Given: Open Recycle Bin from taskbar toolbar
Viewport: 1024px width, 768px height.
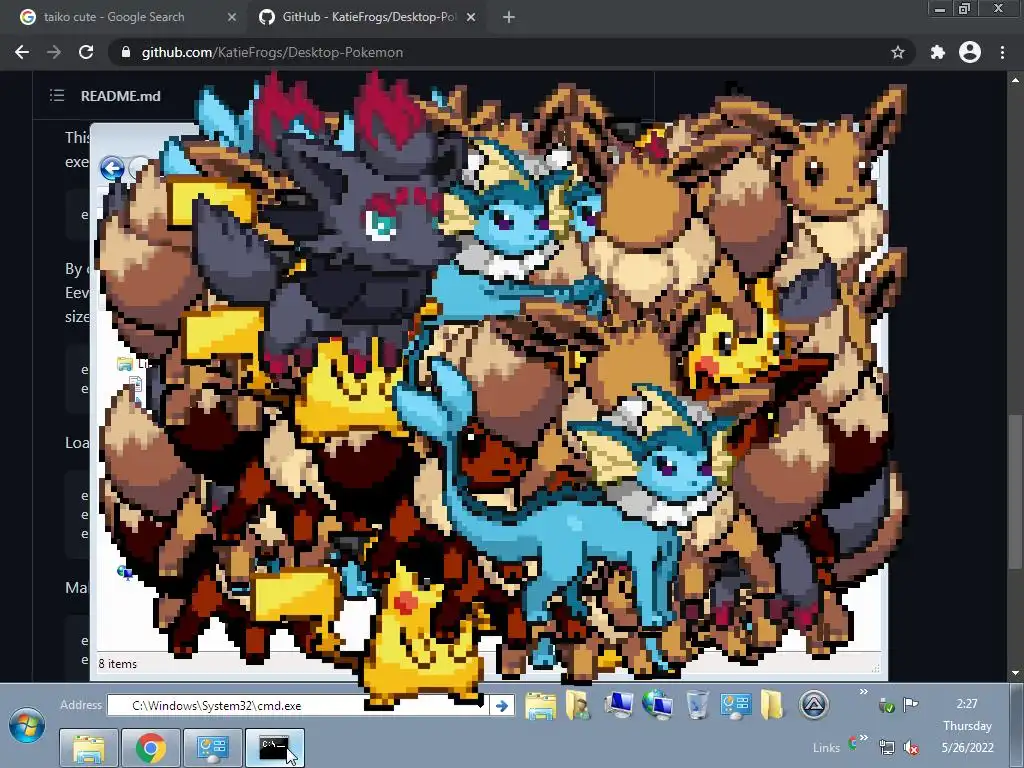Looking at the screenshot, I should 697,705.
